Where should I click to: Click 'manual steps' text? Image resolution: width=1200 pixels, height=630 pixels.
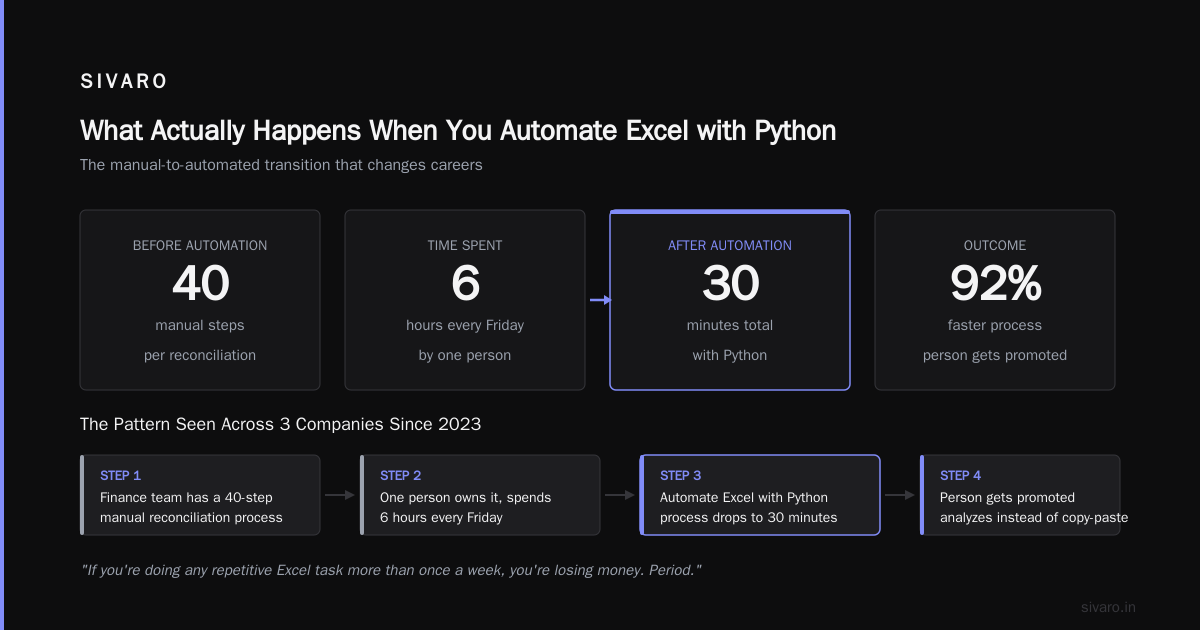(x=200, y=325)
